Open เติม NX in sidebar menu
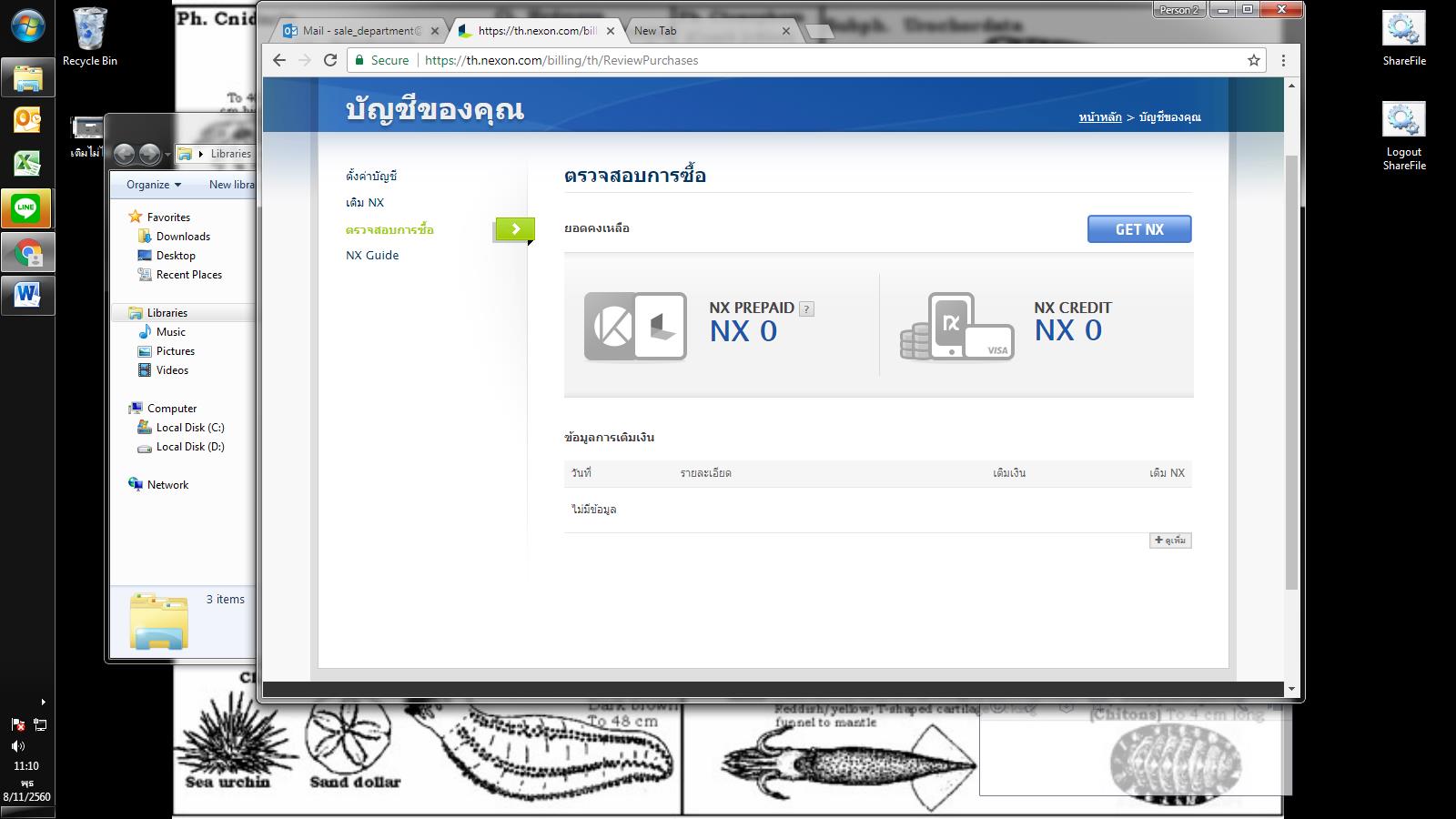1456x819 pixels. tap(365, 203)
